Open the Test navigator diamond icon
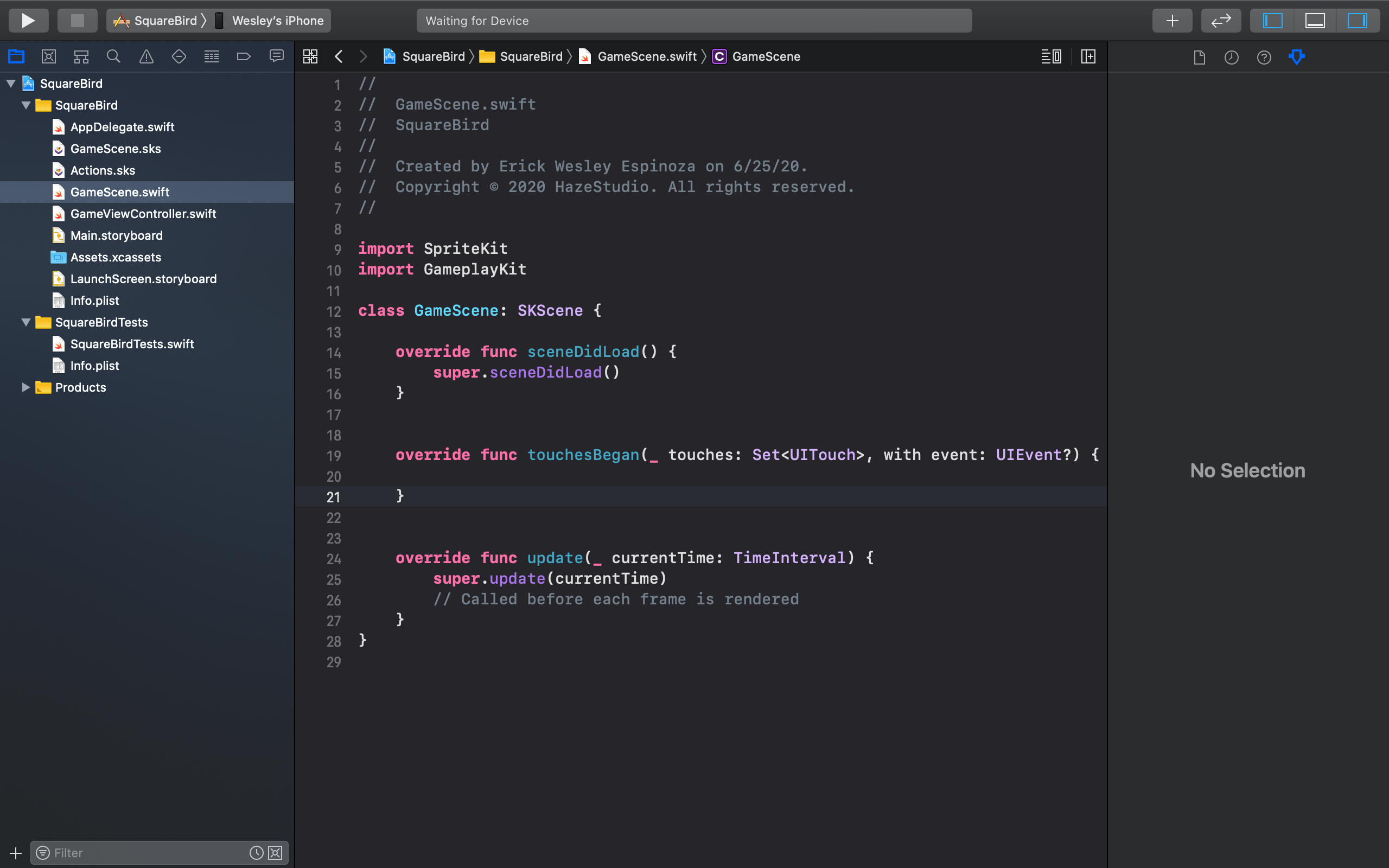Screen dimensions: 1389x868 point(179,56)
